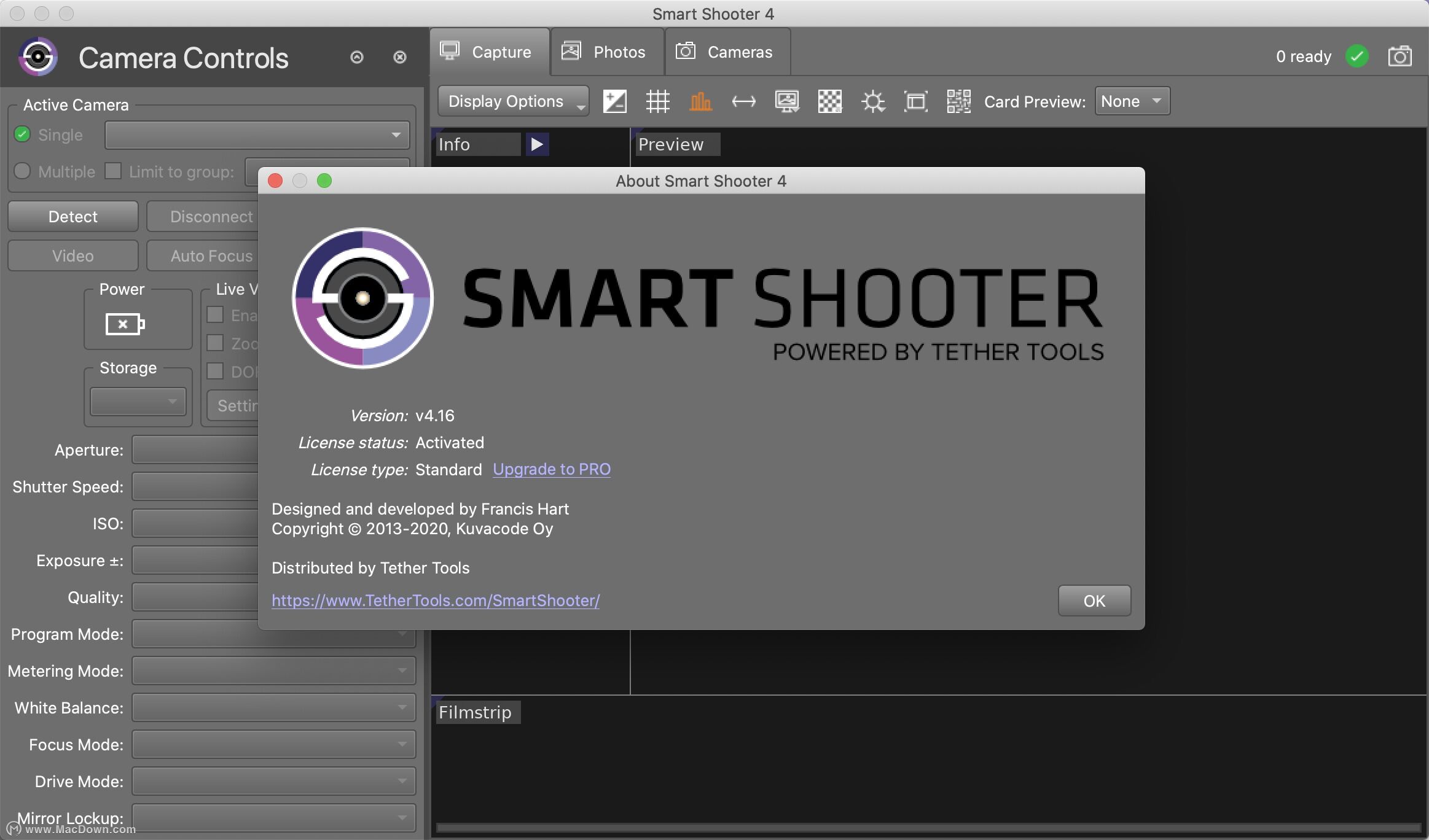Close Camera Controls panel with X icon
Image resolution: width=1429 pixels, height=840 pixels.
click(400, 57)
